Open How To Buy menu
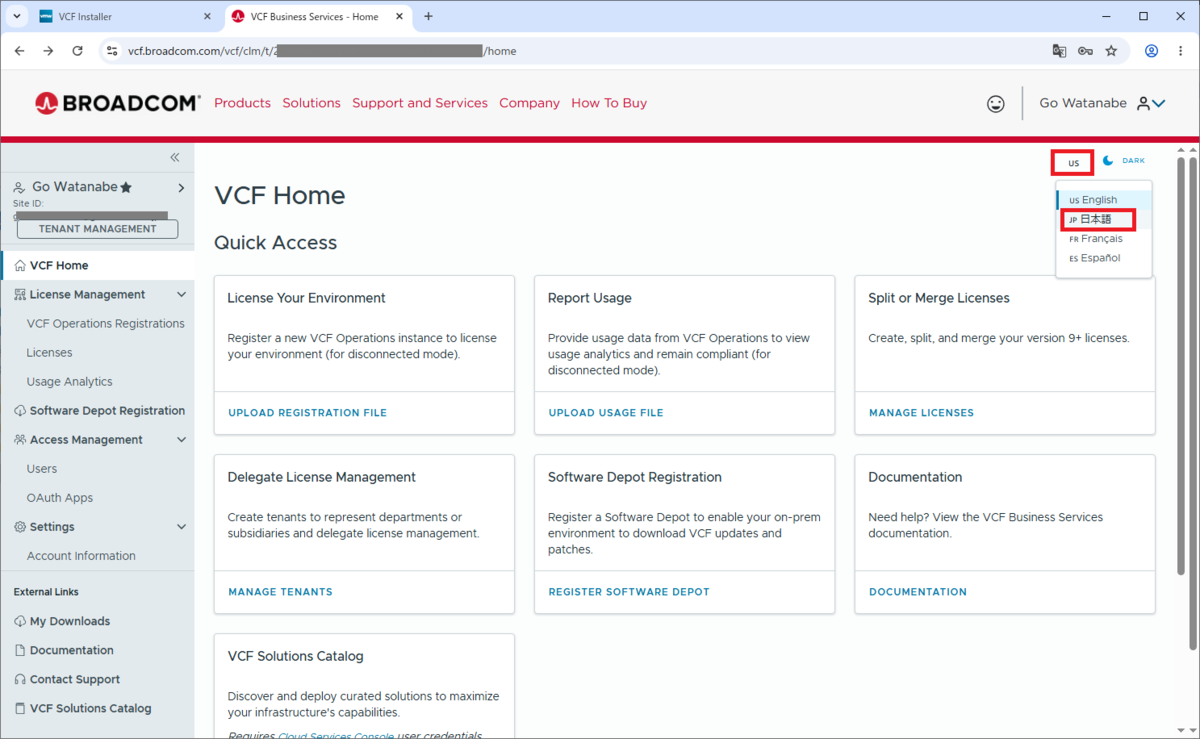 click(609, 103)
